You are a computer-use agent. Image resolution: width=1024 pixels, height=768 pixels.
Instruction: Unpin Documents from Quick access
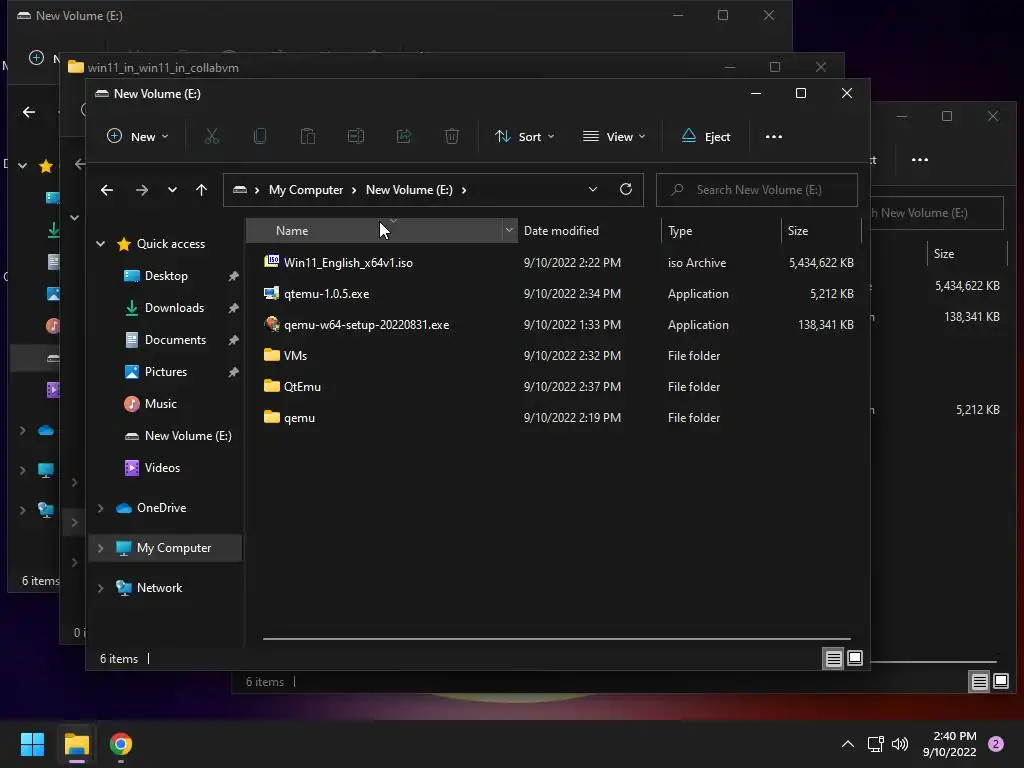[x=233, y=340]
